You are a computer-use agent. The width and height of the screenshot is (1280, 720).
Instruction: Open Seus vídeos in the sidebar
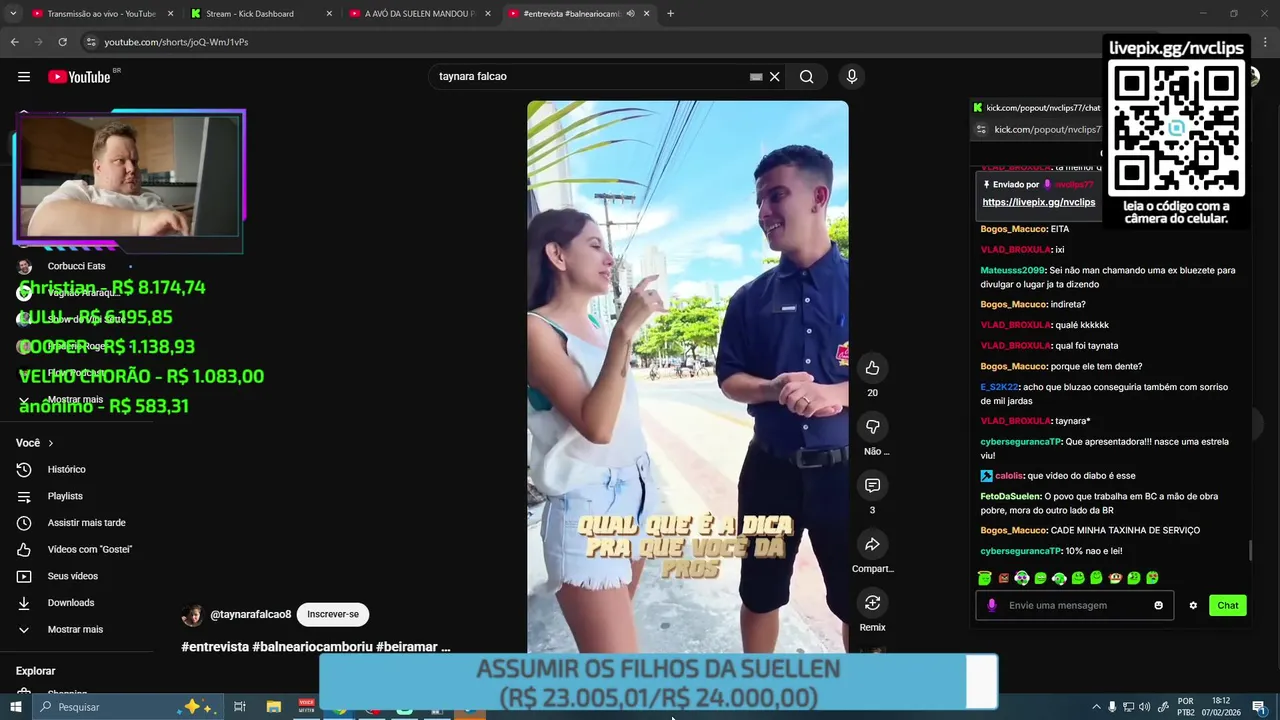pos(72,576)
